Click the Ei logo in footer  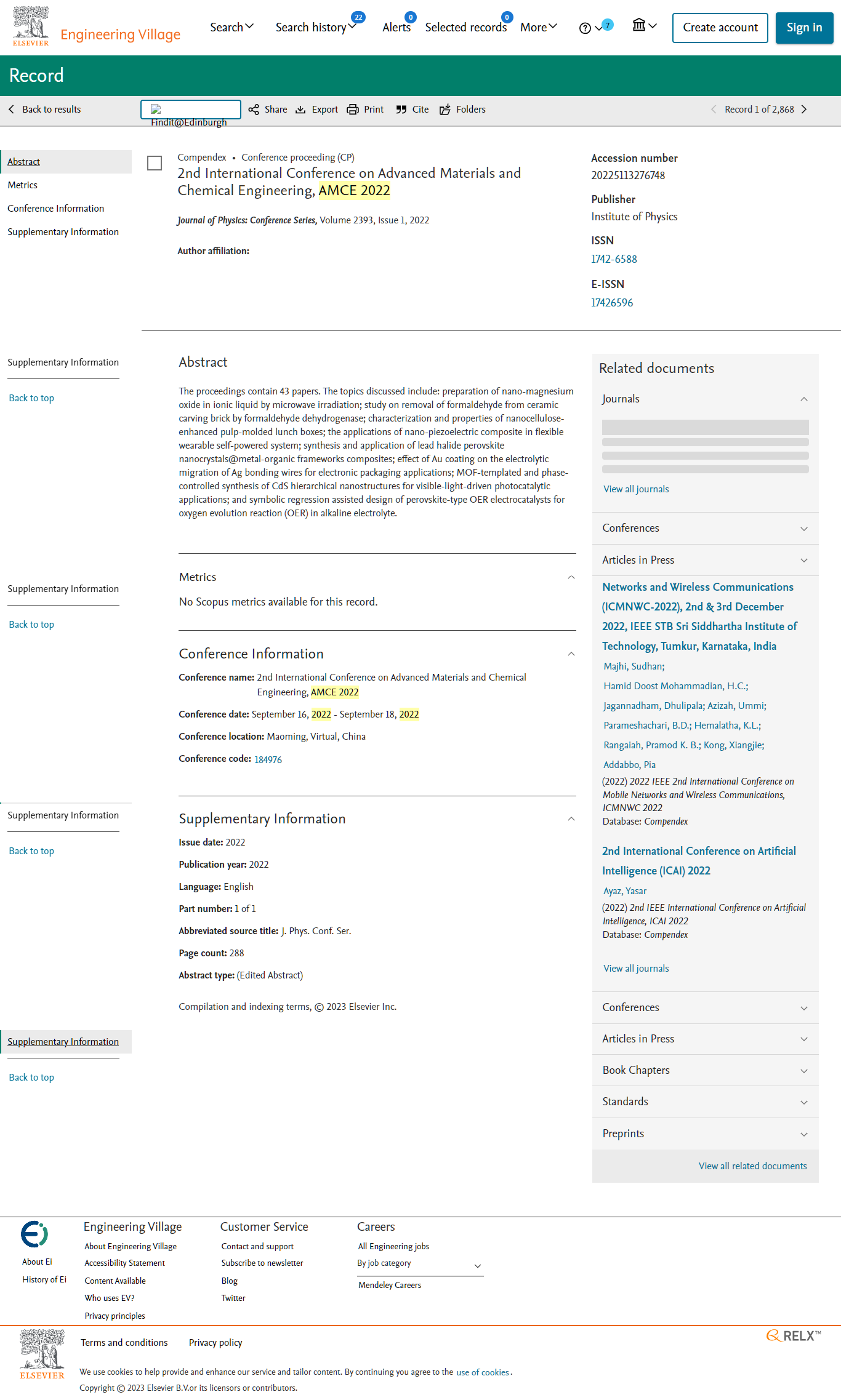[34, 1234]
